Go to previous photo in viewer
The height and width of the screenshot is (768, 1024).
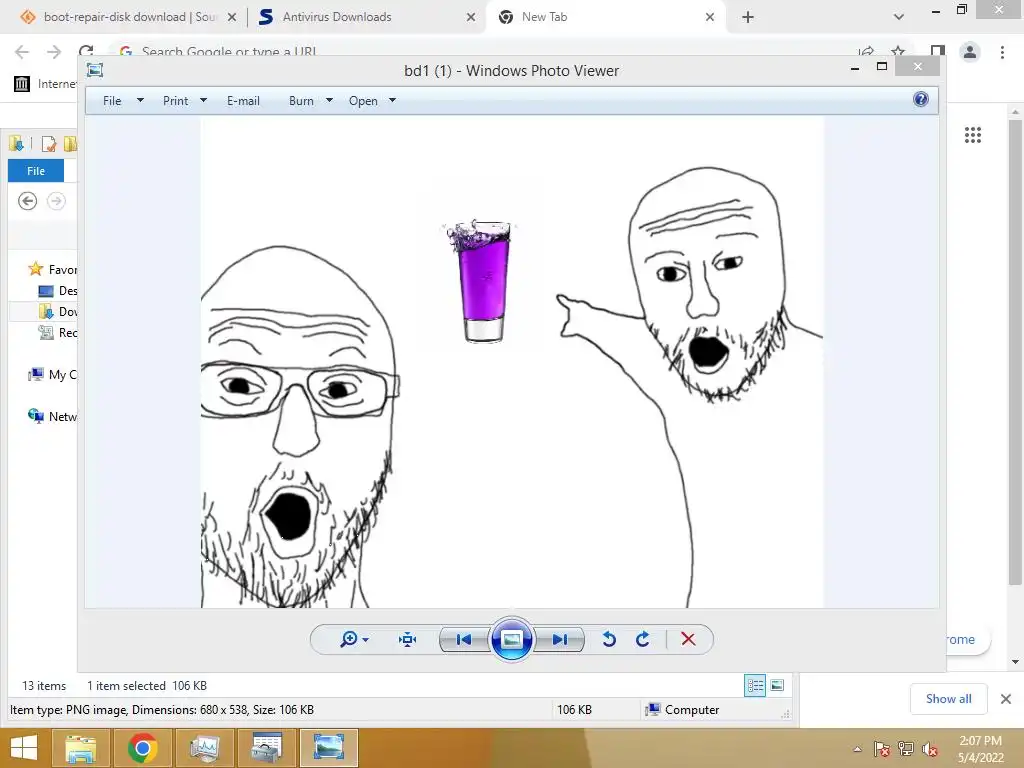pos(464,639)
